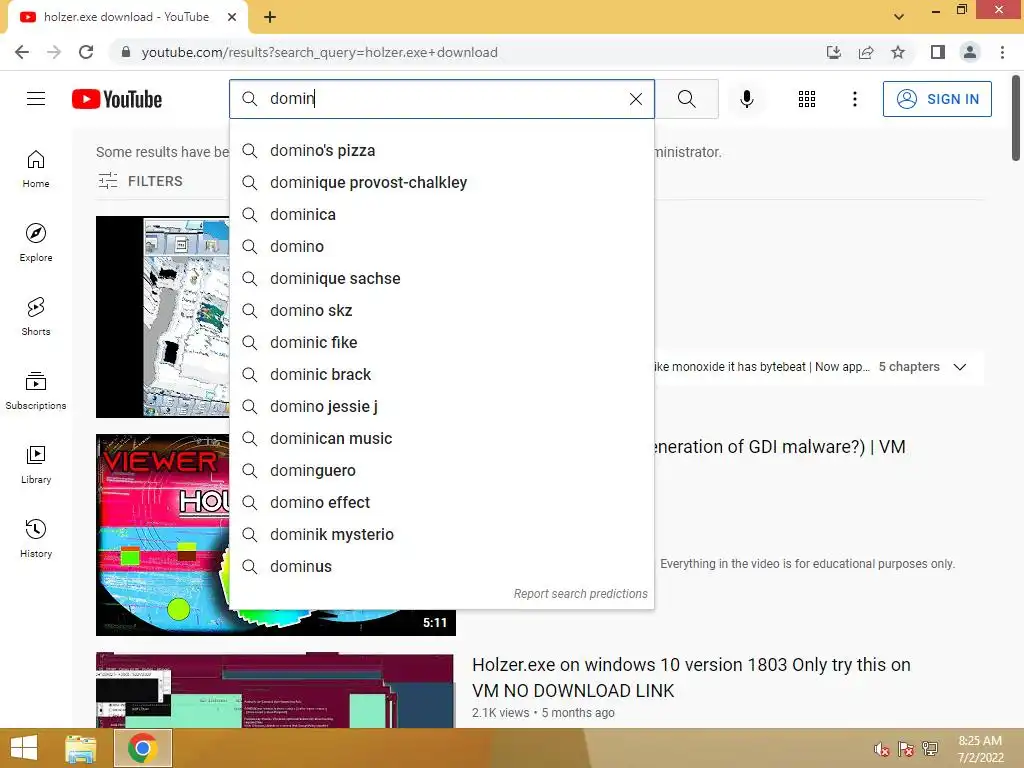Toggle the browser side panel
Image resolution: width=1024 pixels, height=768 pixels.
click(x=938, y=52)
